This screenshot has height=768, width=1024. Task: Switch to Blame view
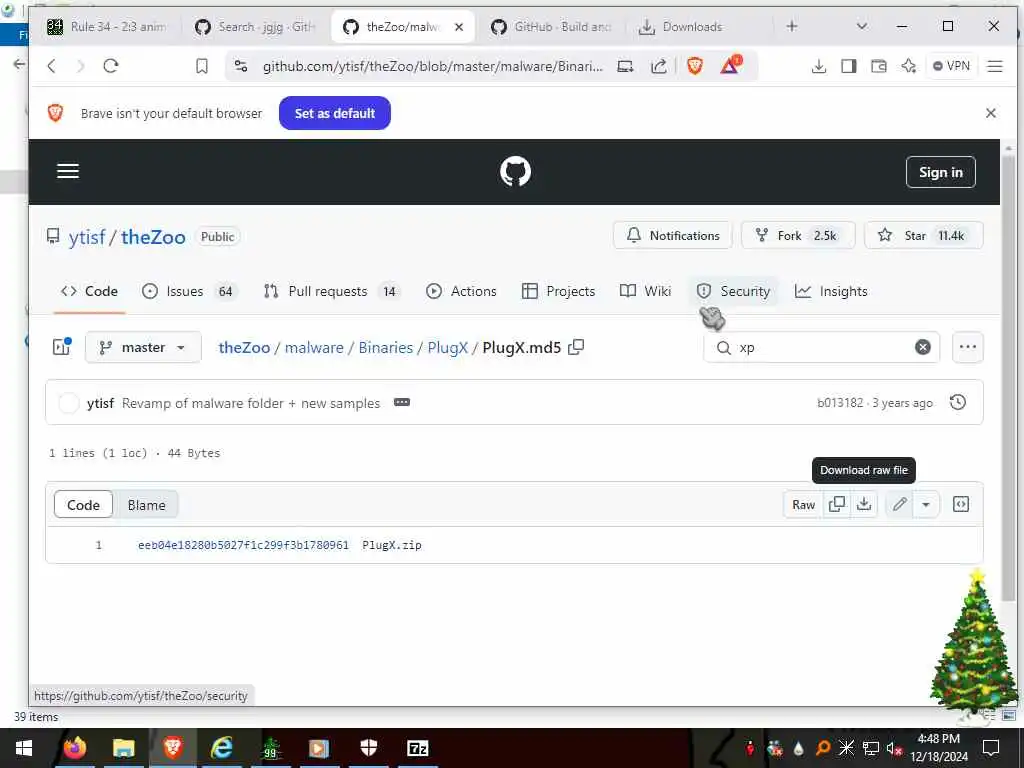click(146, 505)
